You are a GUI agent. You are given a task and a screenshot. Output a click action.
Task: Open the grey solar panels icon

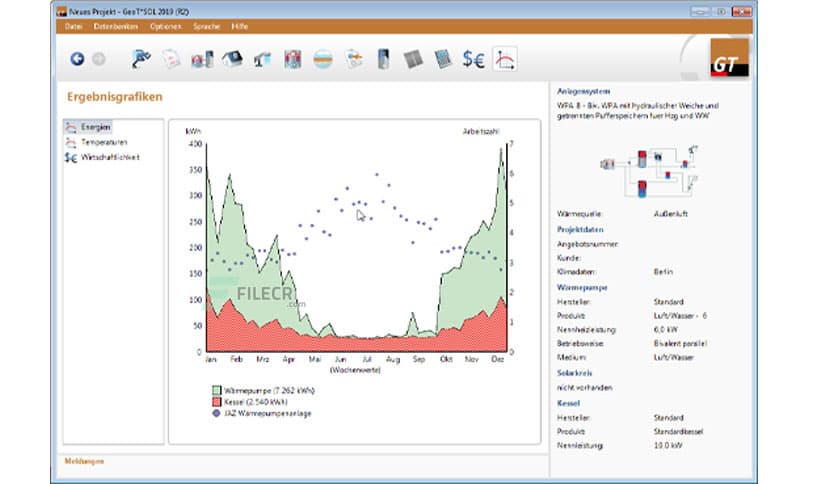coord(413,59)
